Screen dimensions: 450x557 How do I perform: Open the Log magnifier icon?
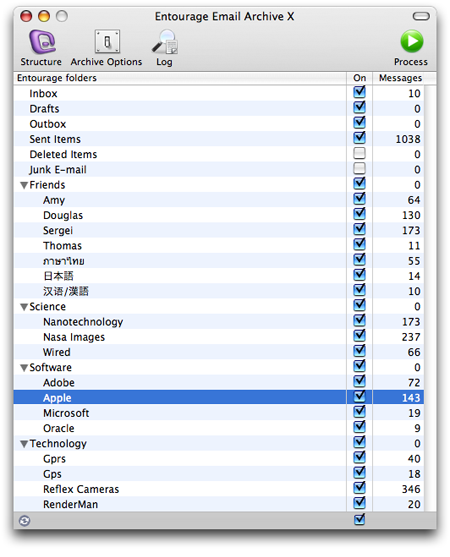point(165,42)
